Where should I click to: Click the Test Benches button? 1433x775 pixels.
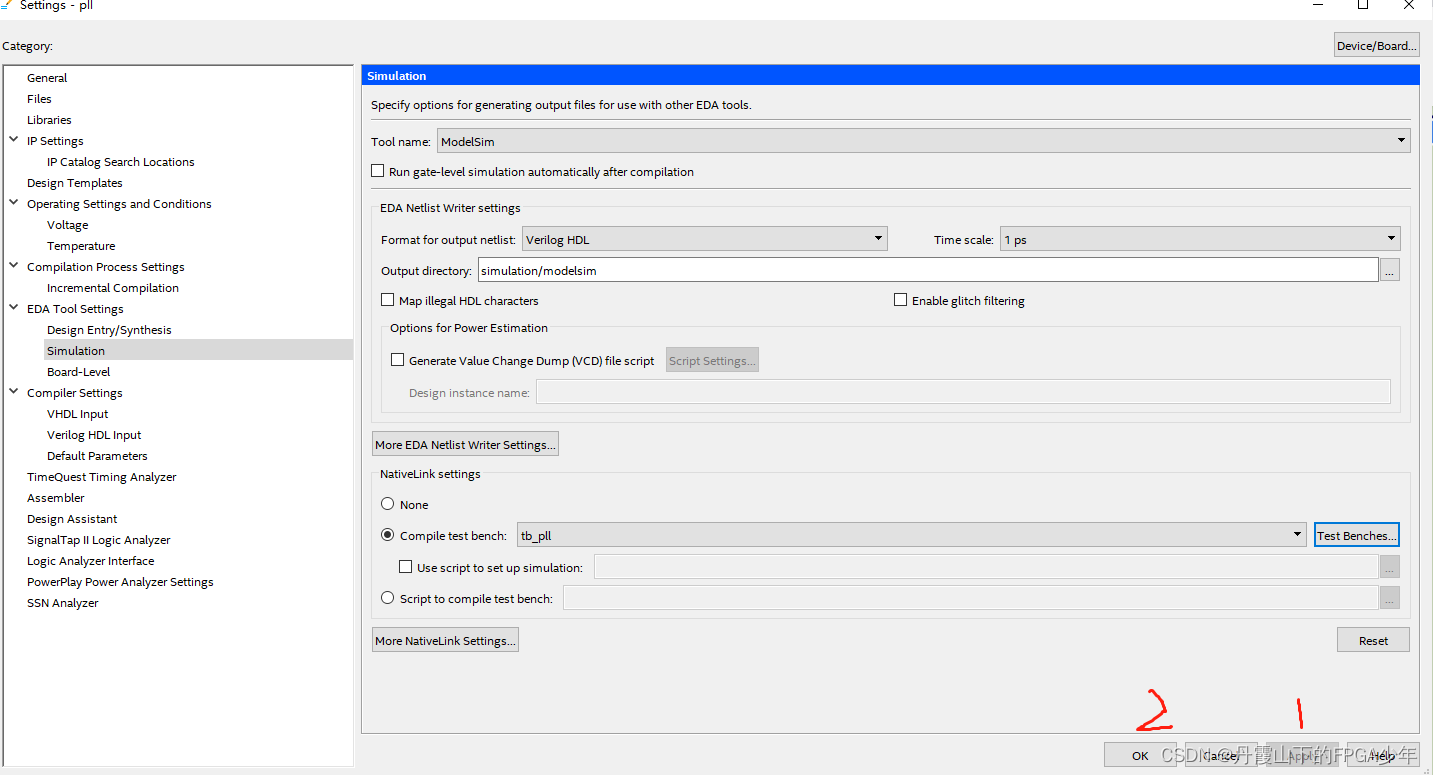[1356, 535]
